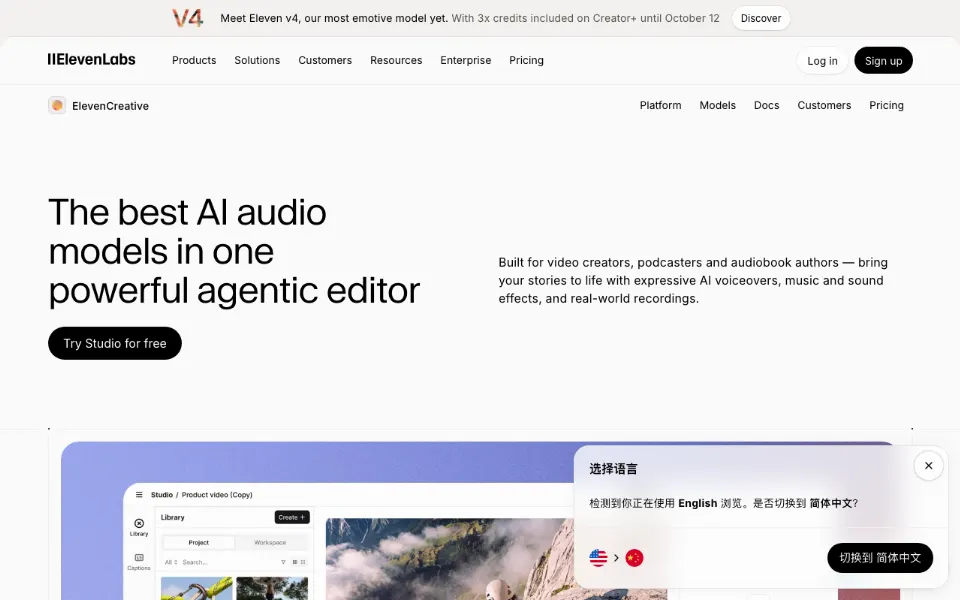Click the Log in button
The height and width of the screenshot is (600, 960).
(x=822, y=61)
